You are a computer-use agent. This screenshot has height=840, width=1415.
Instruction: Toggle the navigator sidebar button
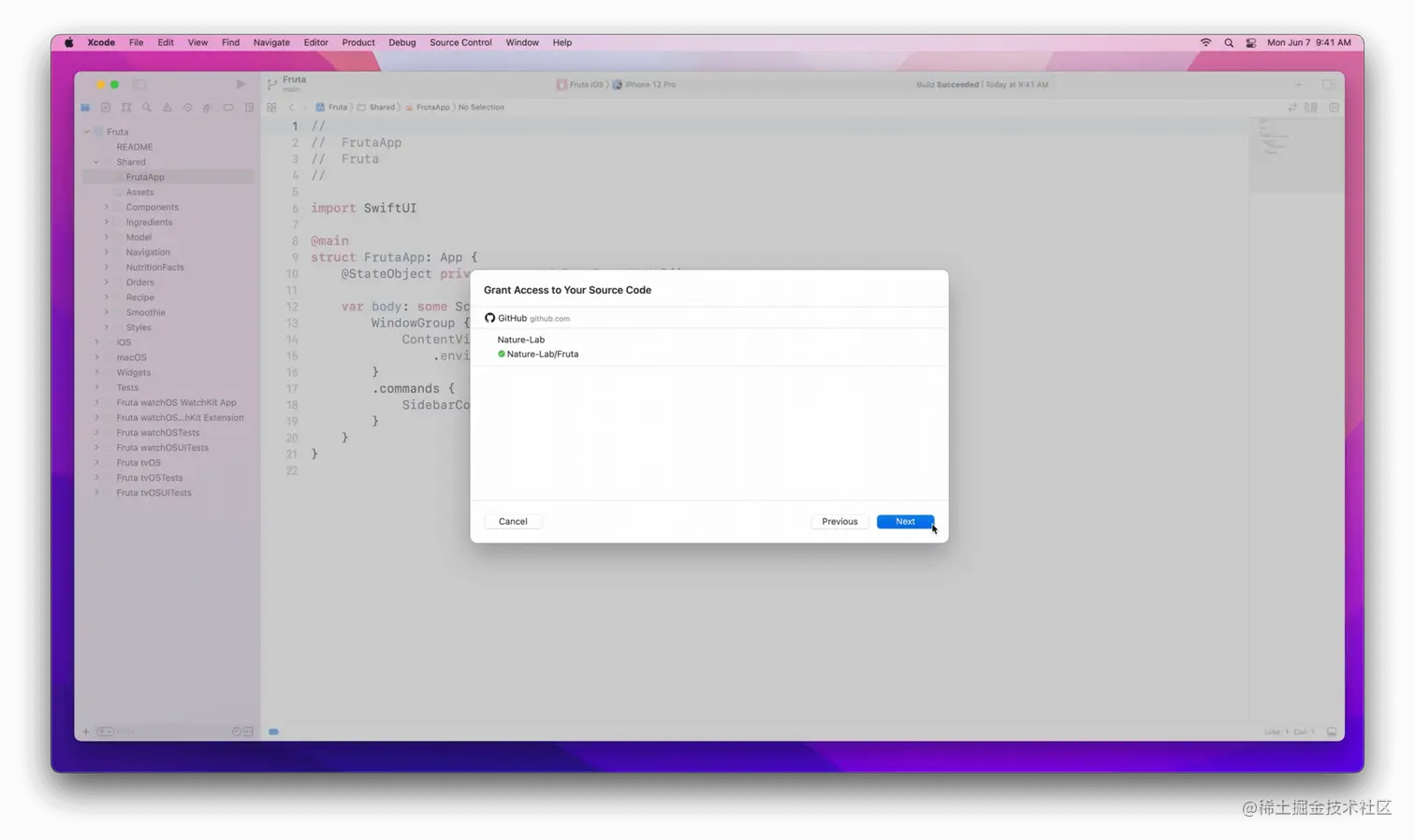pos(139,84)
